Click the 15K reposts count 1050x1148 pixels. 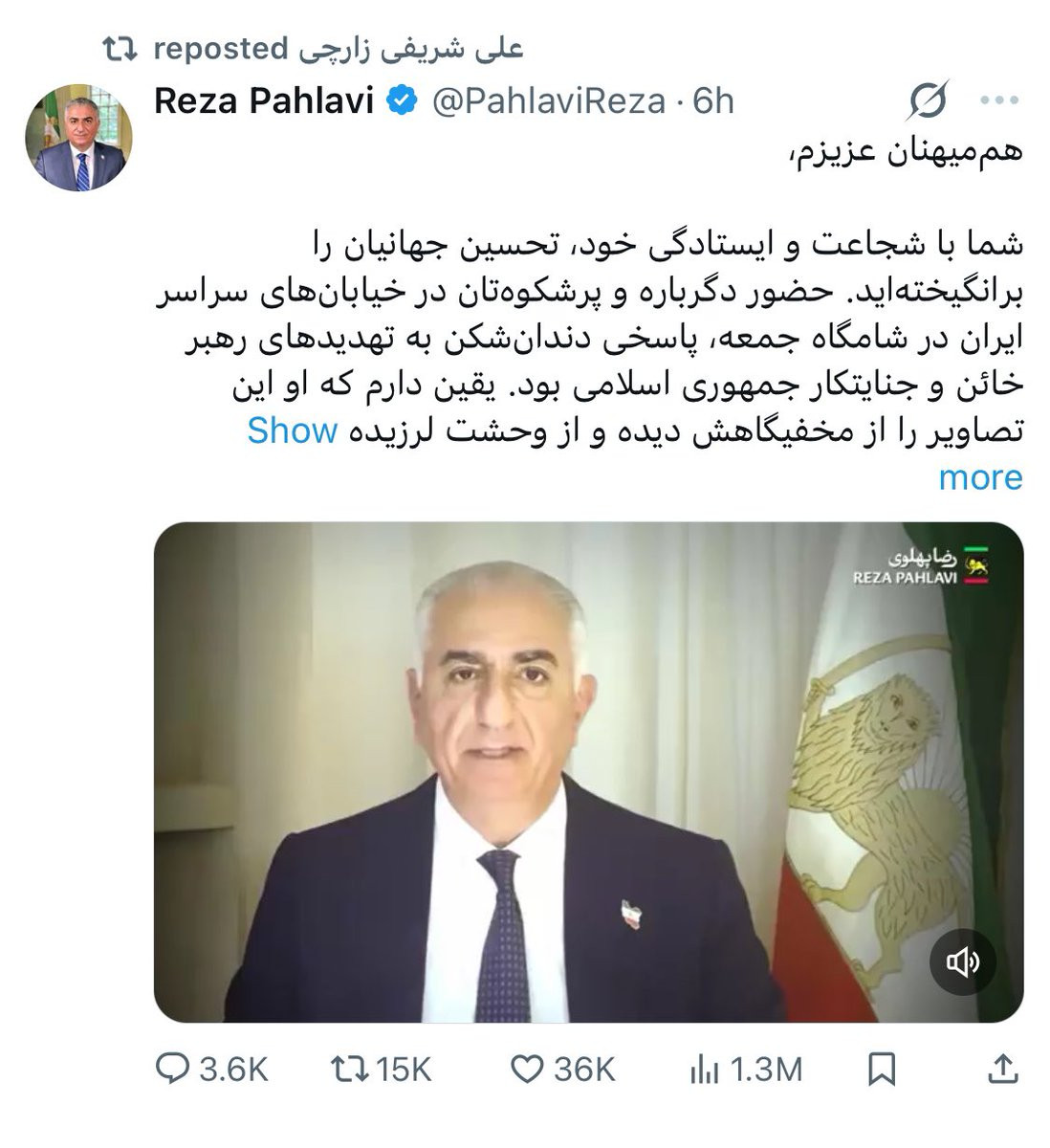click(x=405, y=1070)
